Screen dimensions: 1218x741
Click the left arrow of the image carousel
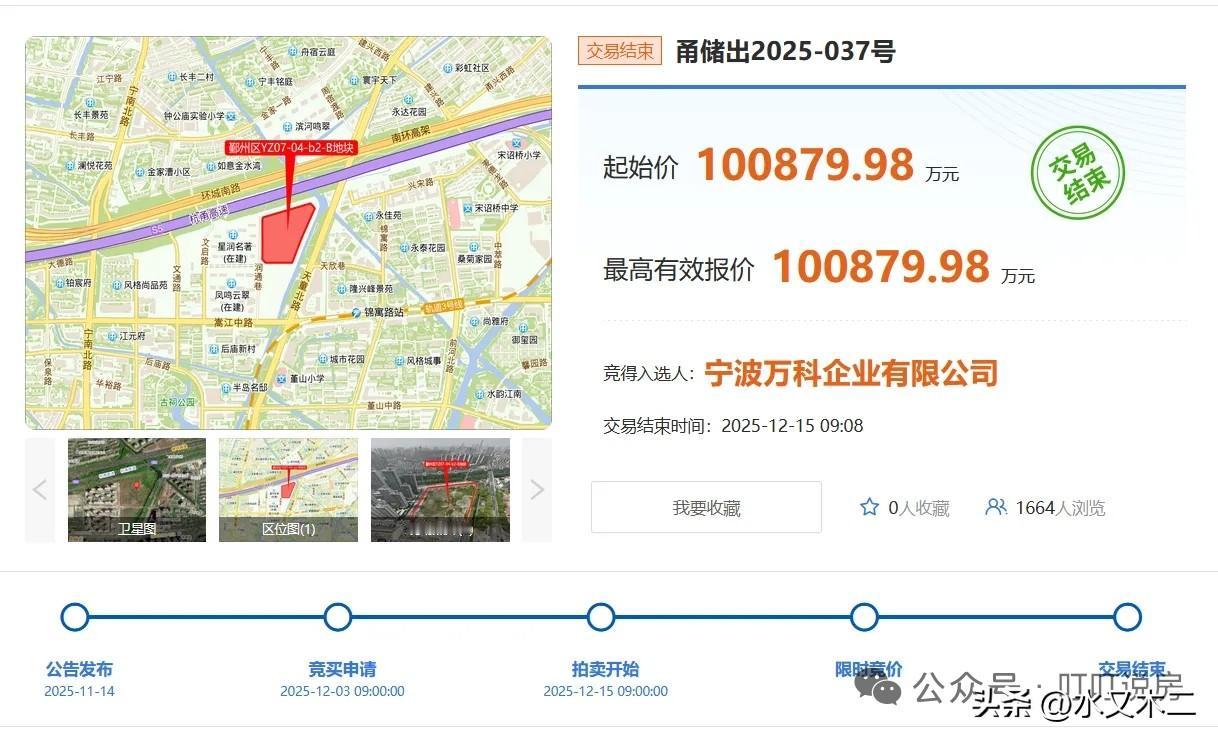point(40,489)
